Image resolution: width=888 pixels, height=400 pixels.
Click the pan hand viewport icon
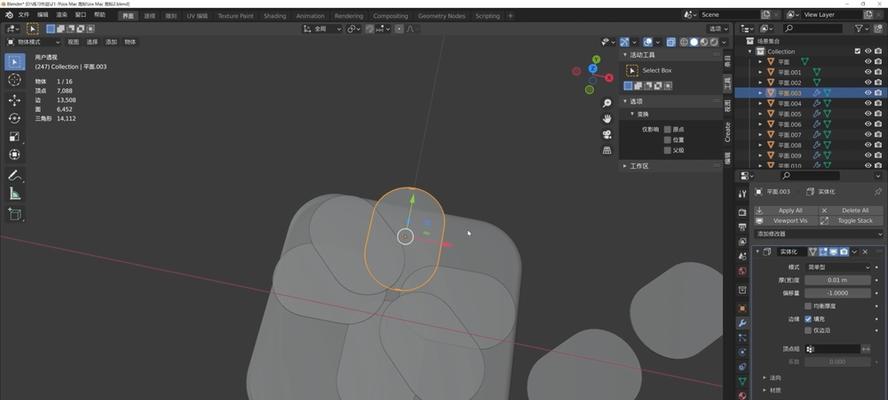(x=607, y=118)
